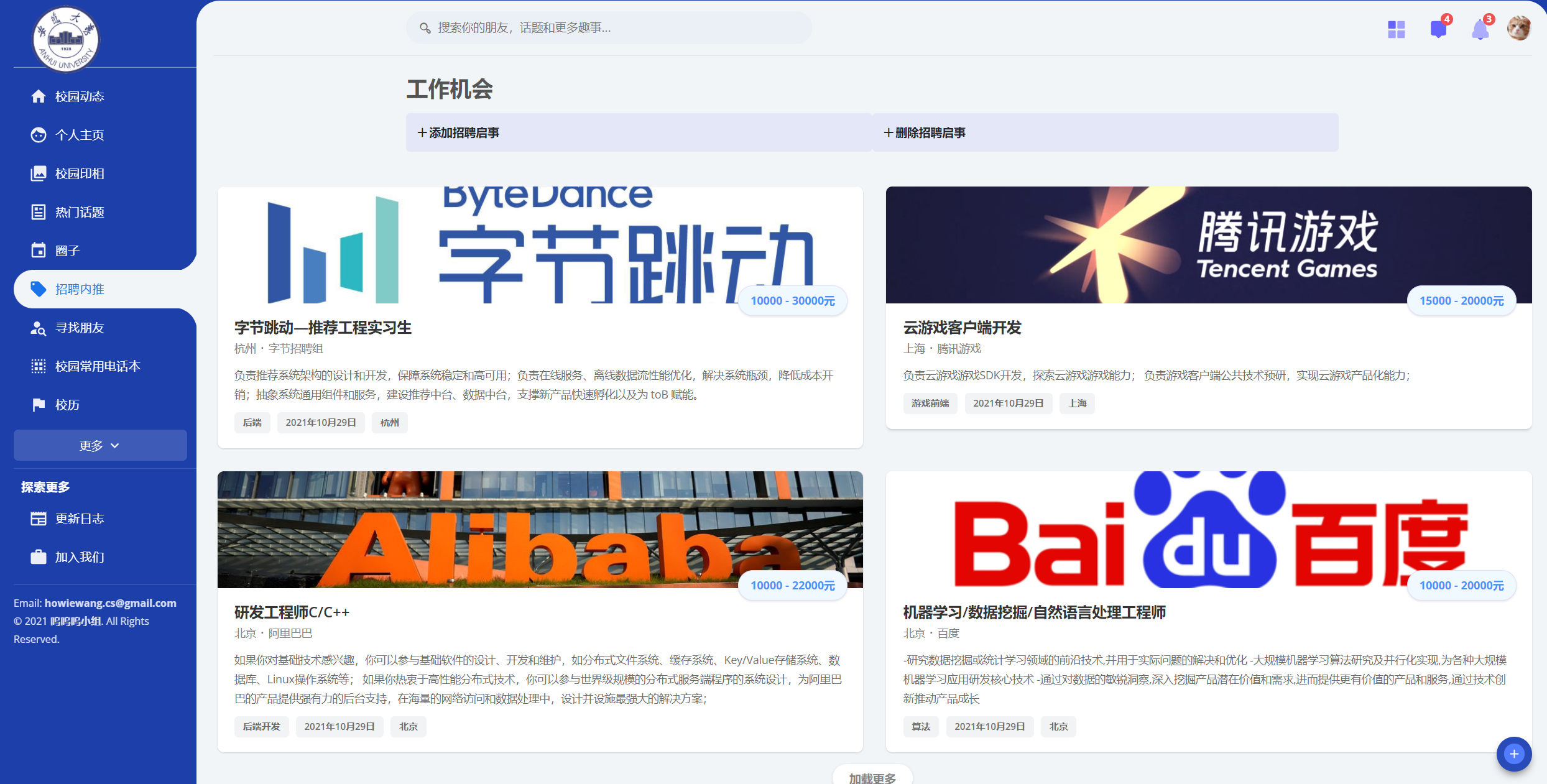The height and width of the screenshot is (784, 1547).
Task: Click the tag icon next to 招聘内推
Action: tap(39, 289)
